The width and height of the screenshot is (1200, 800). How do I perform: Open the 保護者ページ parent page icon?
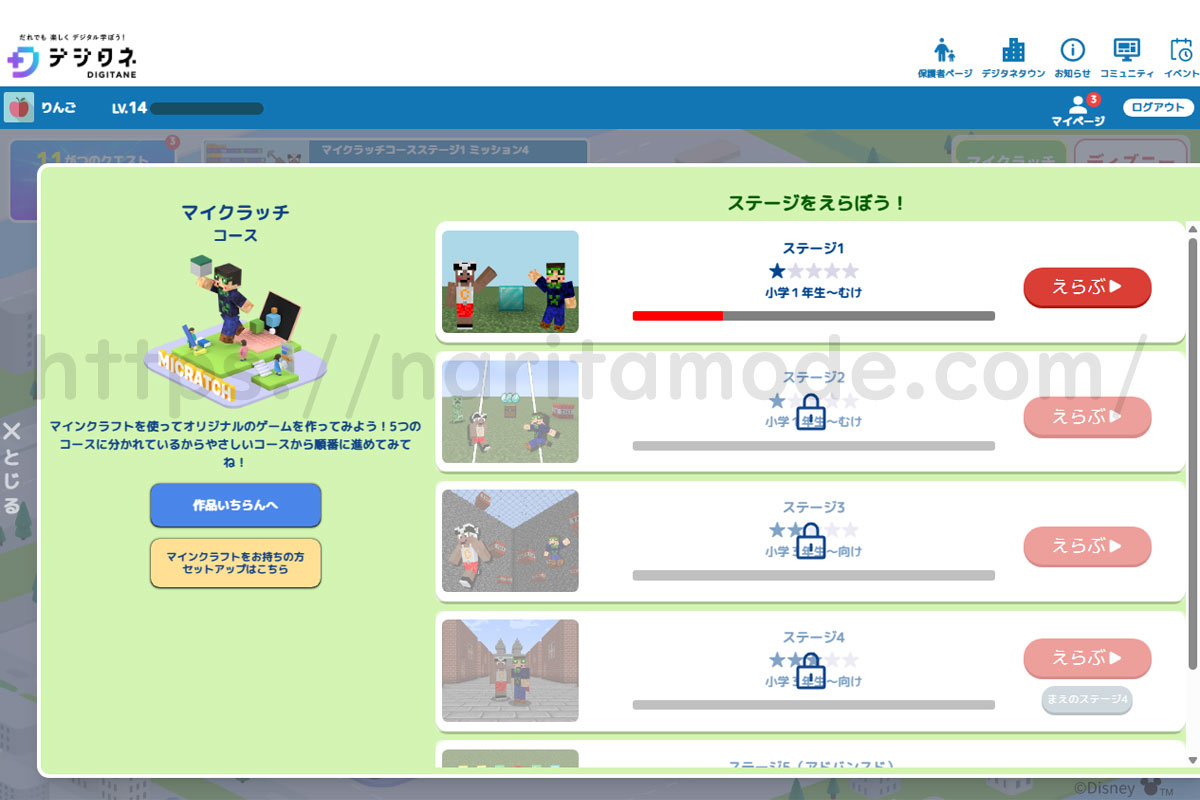click(944, 52)
